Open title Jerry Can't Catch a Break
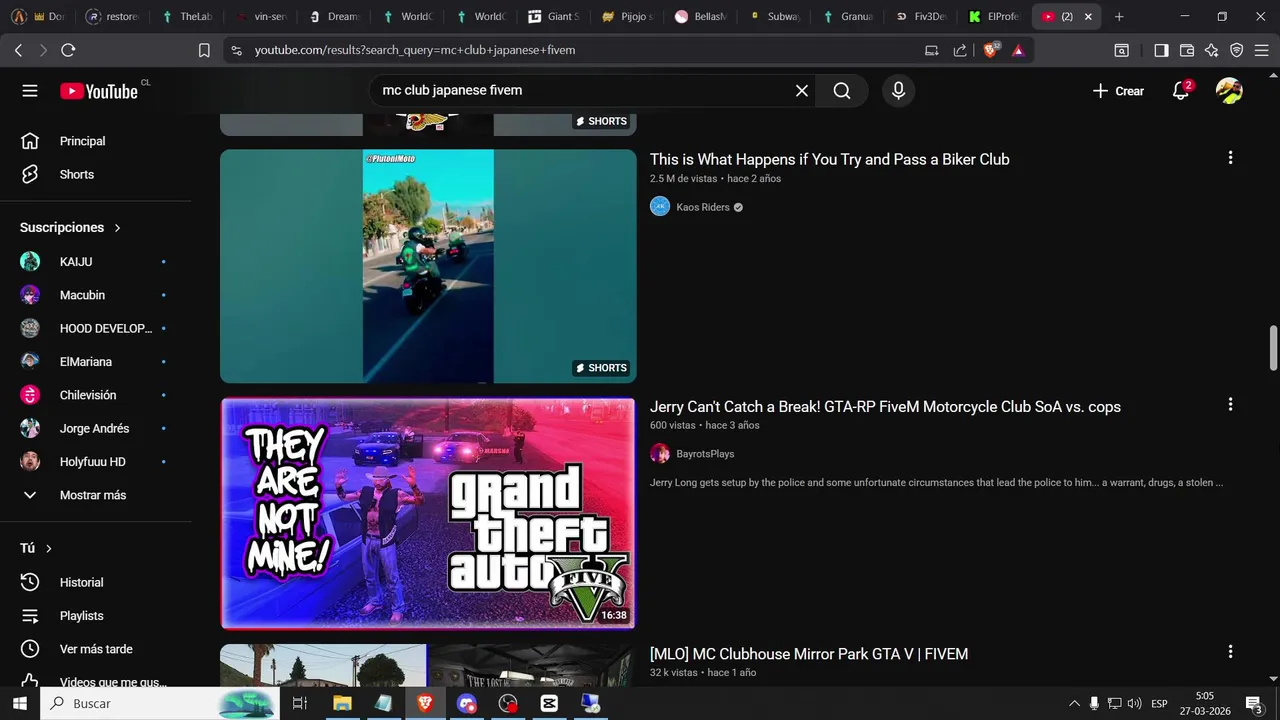The height and width of the screenshot is (720, 1280). tap(885, 407)
